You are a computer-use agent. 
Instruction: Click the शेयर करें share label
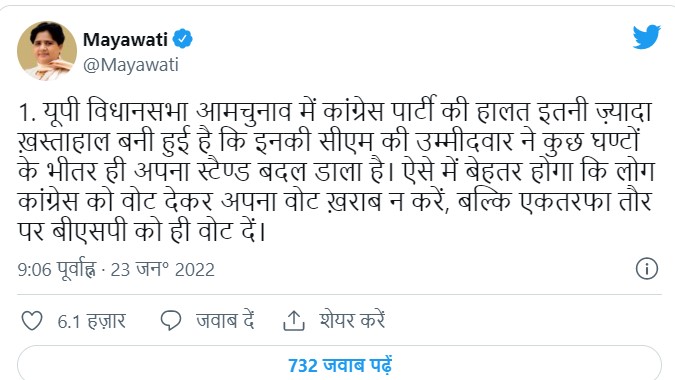pyautogui.click(x=352, y=321)
